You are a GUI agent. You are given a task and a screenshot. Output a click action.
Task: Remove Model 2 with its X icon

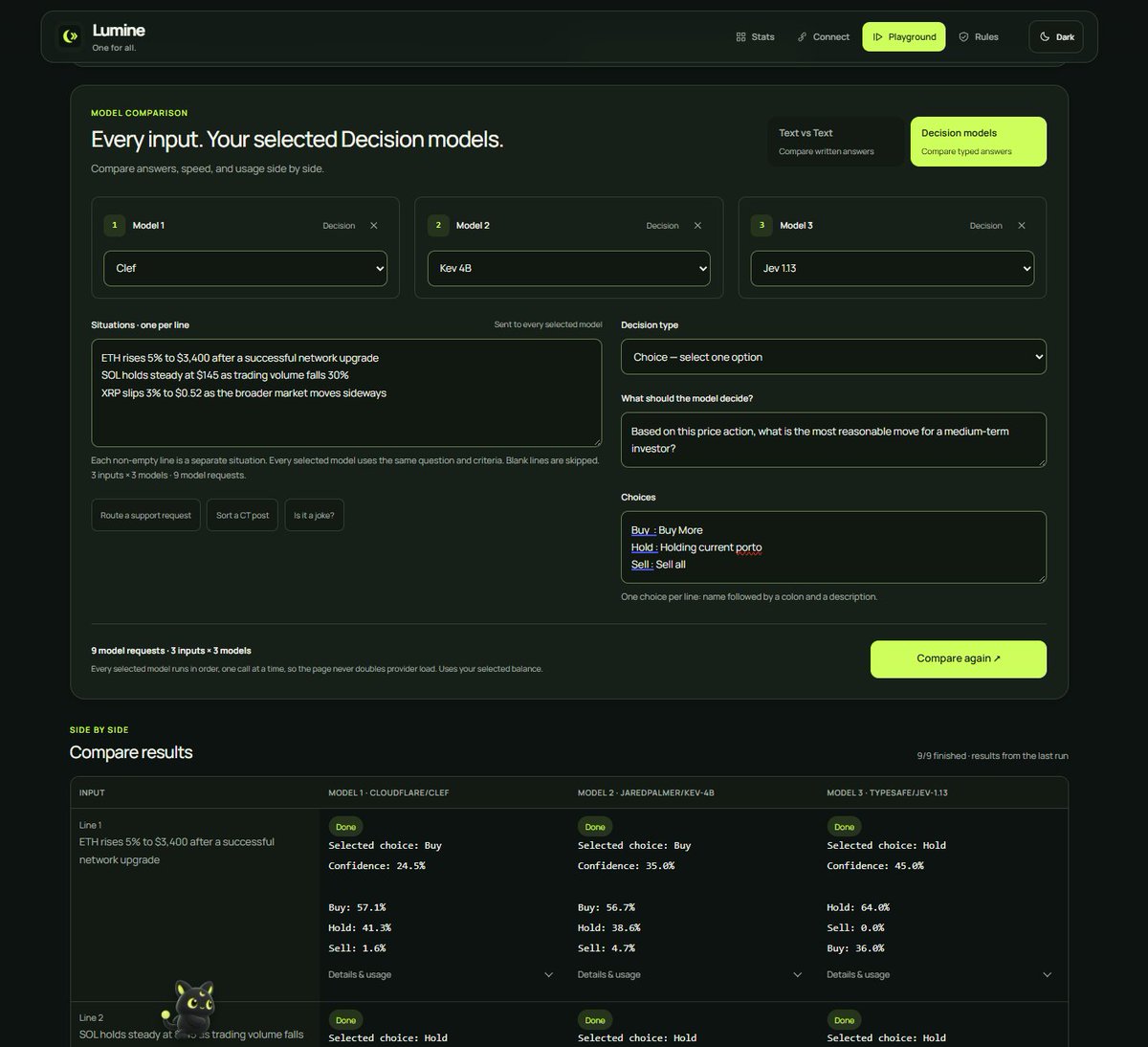(x=697, y=226)
